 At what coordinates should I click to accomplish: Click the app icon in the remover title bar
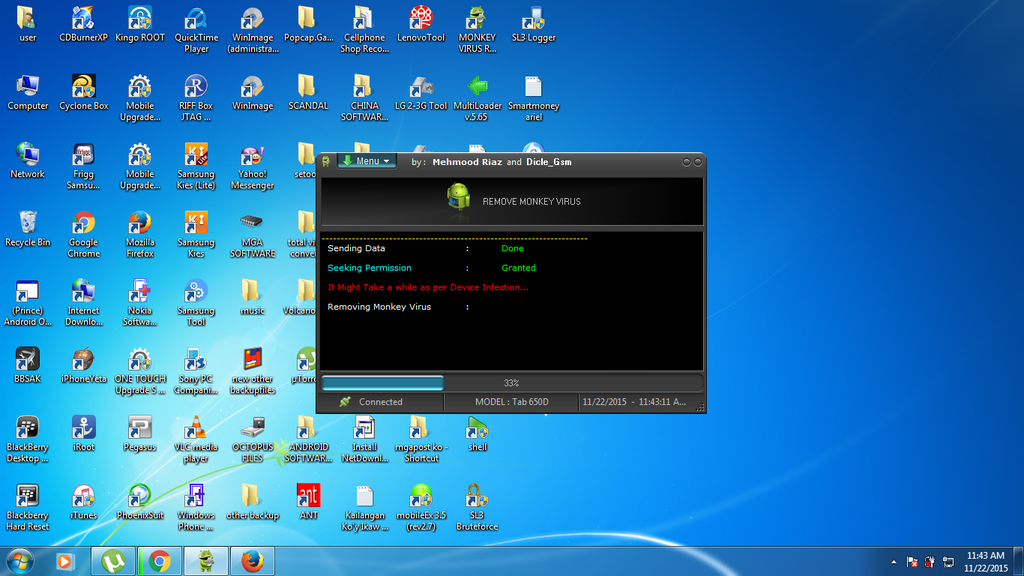point(326,161)
